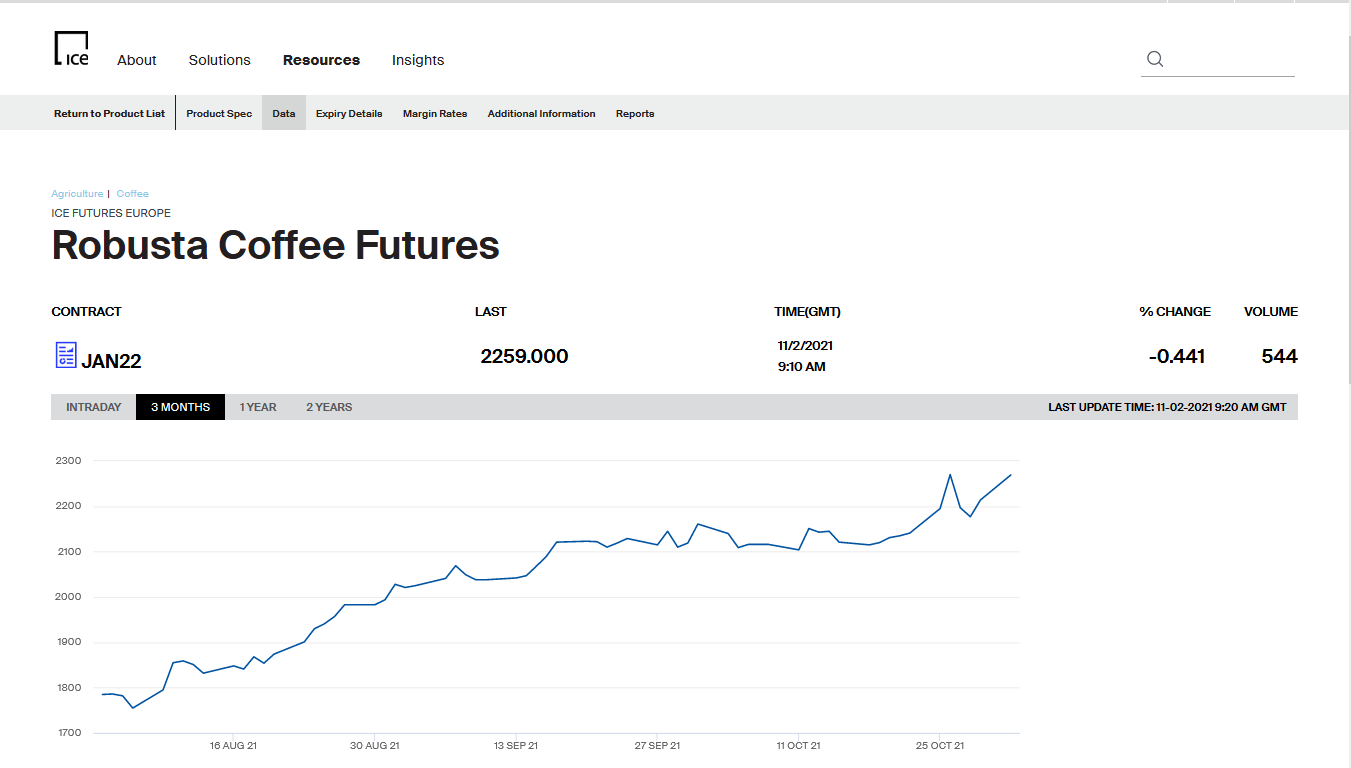The image size is (1351, 768).
Task: Open the Reports tab
Action: (635, 113)
